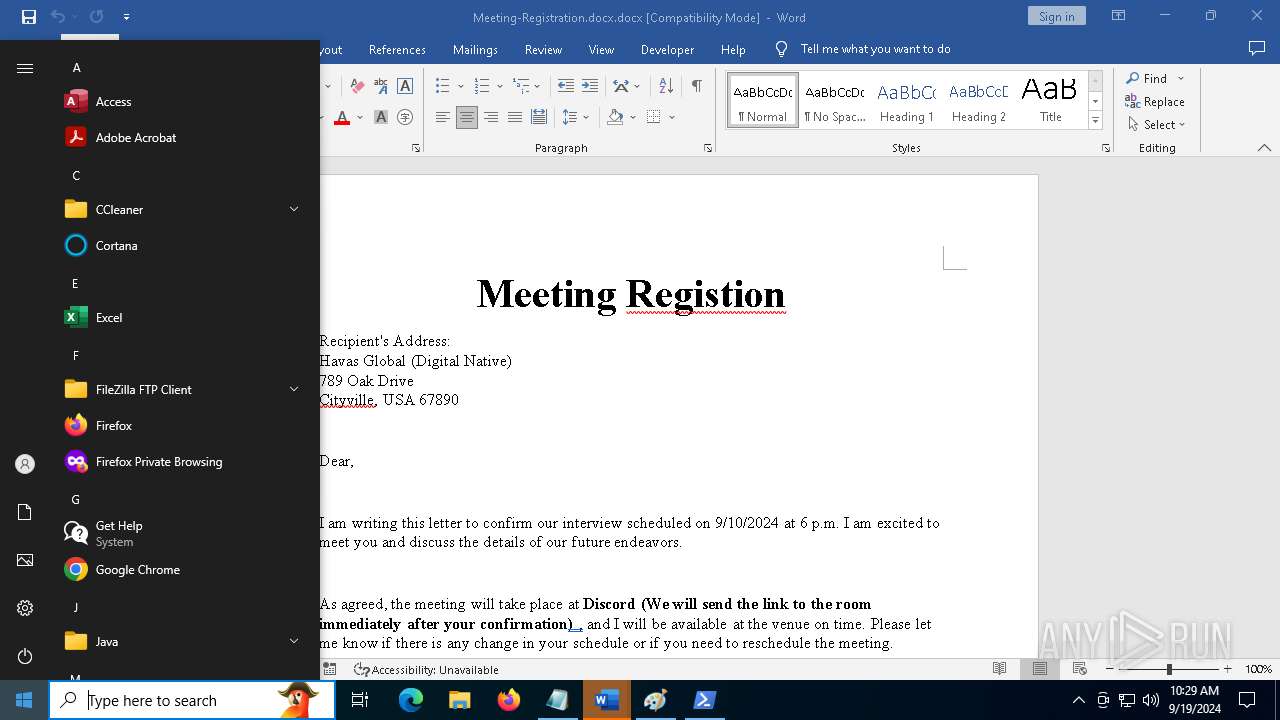Switch to Read Mode view

coord(999,669)
